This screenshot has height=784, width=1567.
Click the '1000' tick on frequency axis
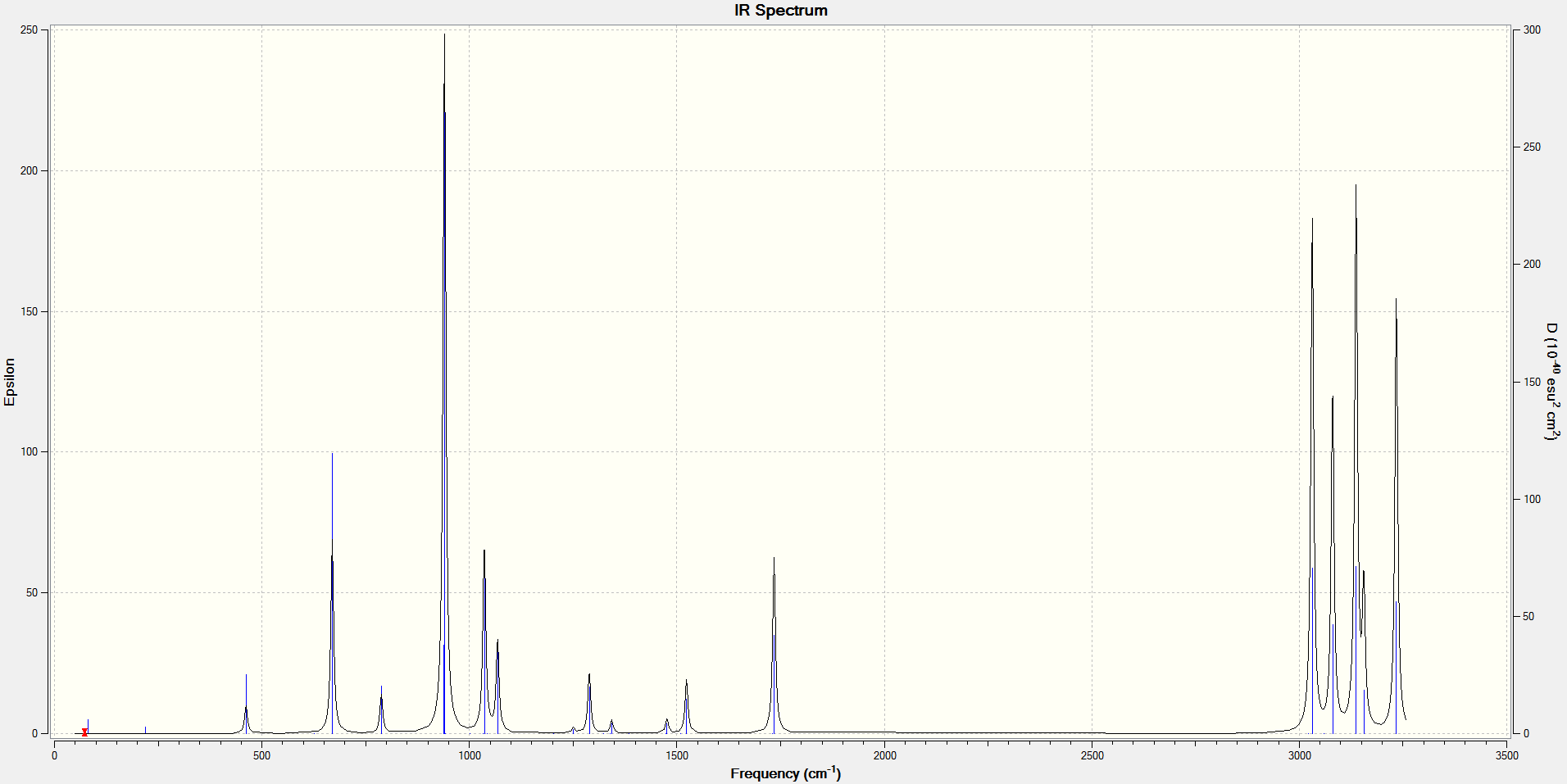(470, 755)
